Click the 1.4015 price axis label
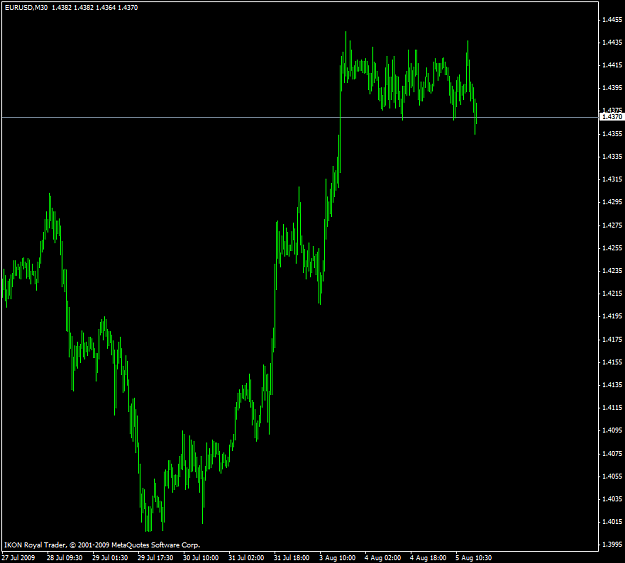Screen dimensions: 625x563 point(612,521)
